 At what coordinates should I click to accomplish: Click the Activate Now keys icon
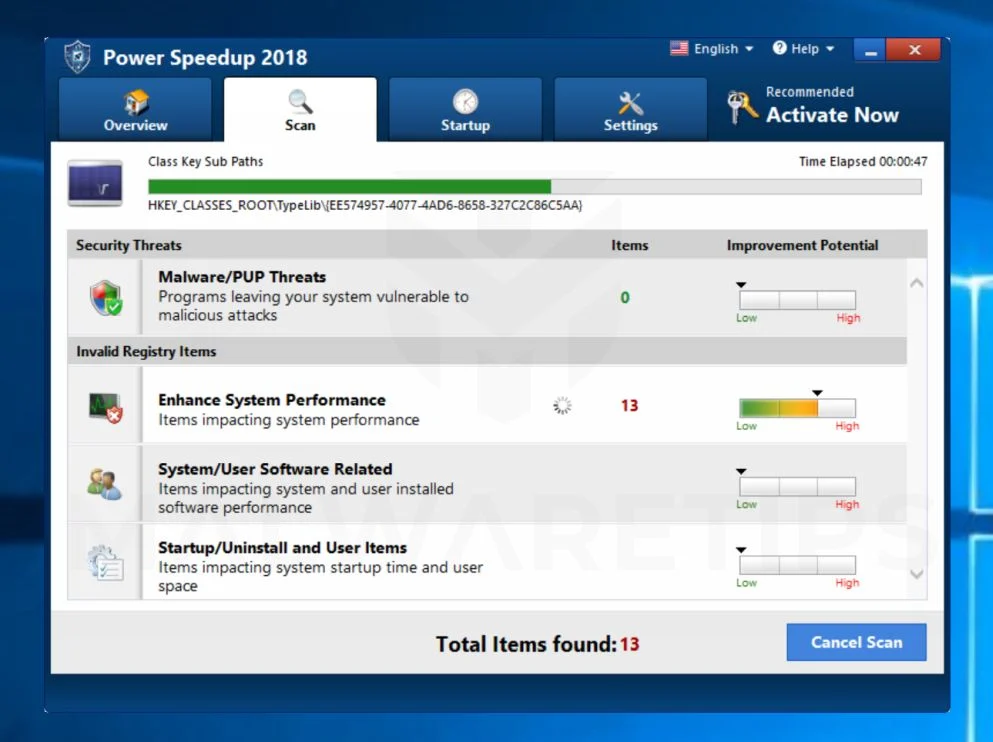pyautogui.click(x=742, y=107)
